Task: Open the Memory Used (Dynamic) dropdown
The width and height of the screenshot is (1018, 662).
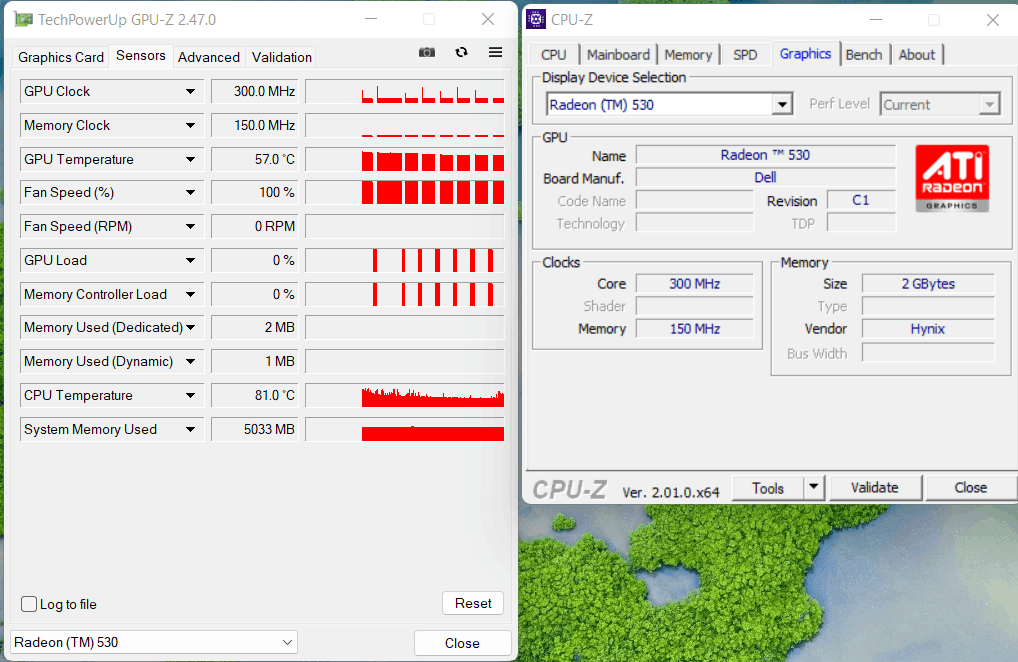Action: click(x=190, y=362)
